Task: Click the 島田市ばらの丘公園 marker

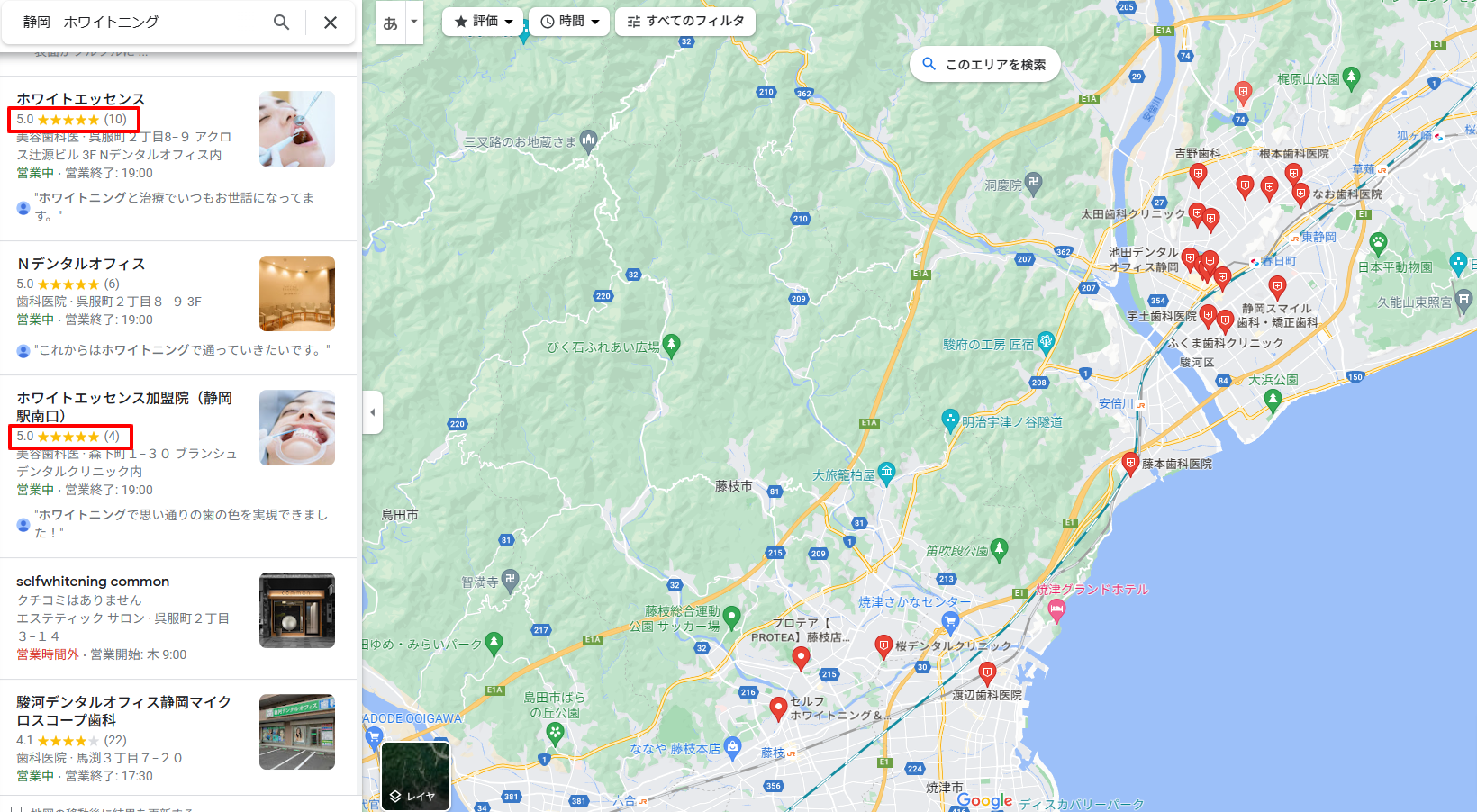Action: pos(555,733)
